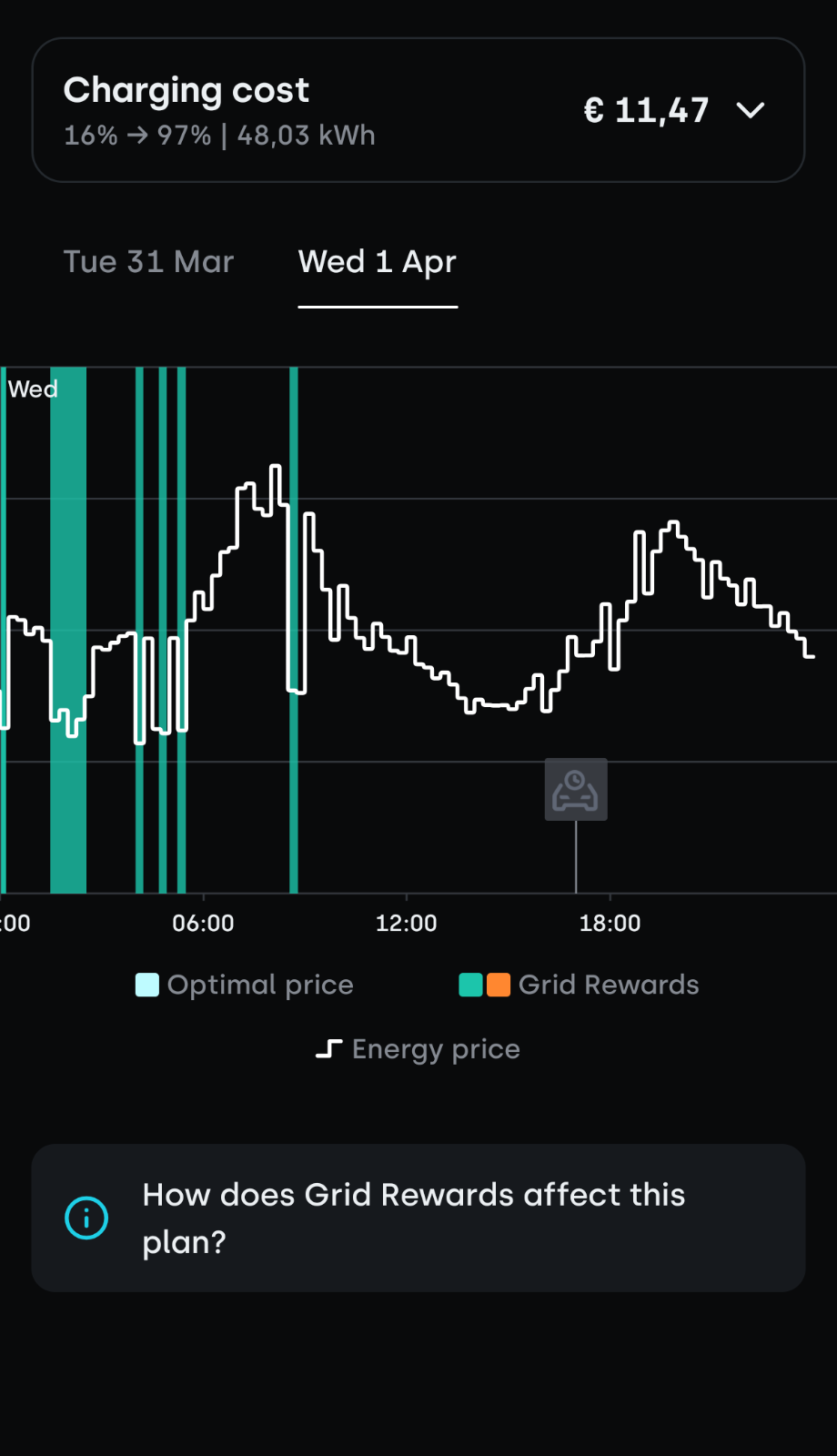The image size is (837, 1456).
Task: Expand the Charging cost chevron
Action: click(x=751, y=110)
